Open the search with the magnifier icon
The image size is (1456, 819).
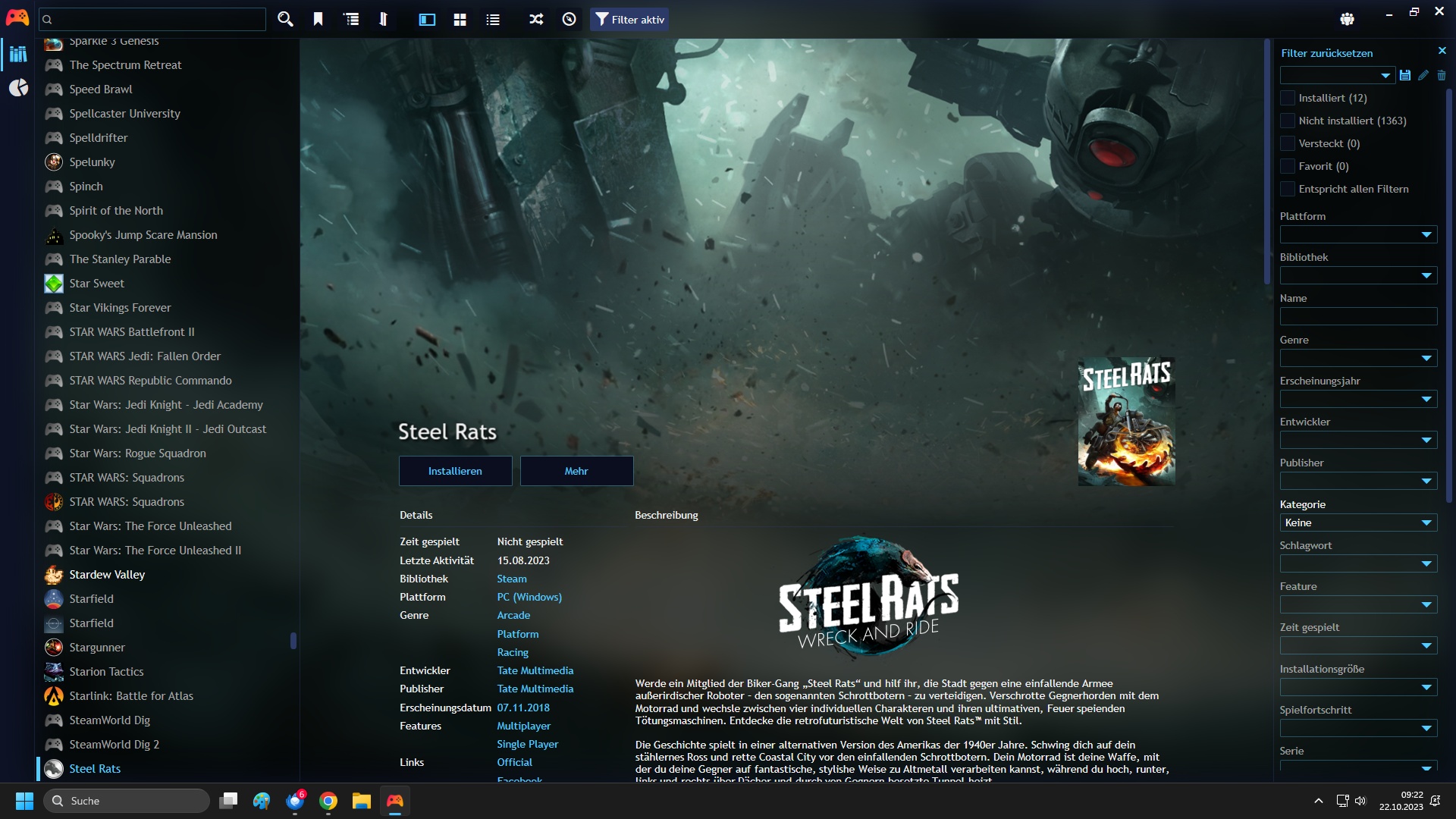point(285,19)
